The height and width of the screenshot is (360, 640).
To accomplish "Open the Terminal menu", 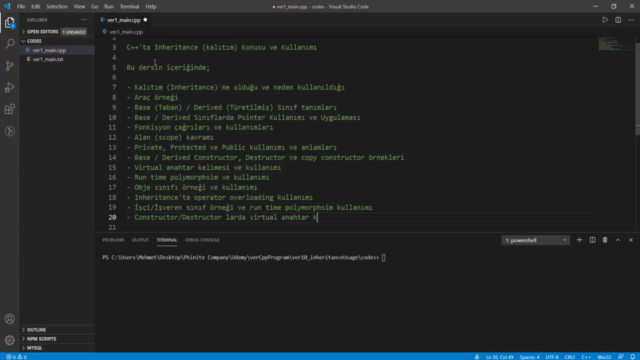I will (x=129, y=7).
